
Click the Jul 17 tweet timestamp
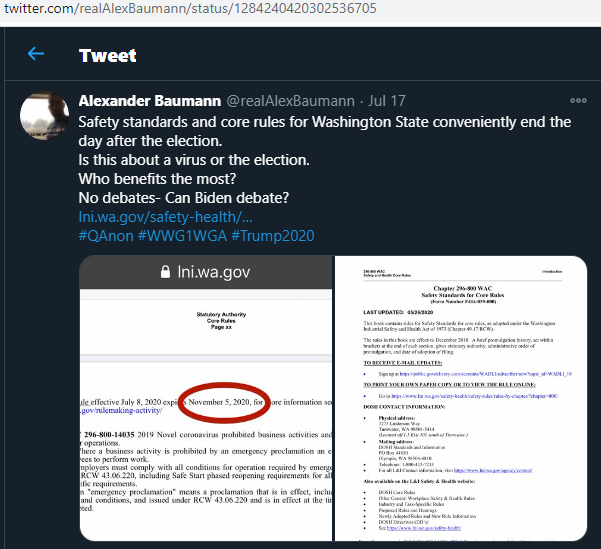pos(387,101)
